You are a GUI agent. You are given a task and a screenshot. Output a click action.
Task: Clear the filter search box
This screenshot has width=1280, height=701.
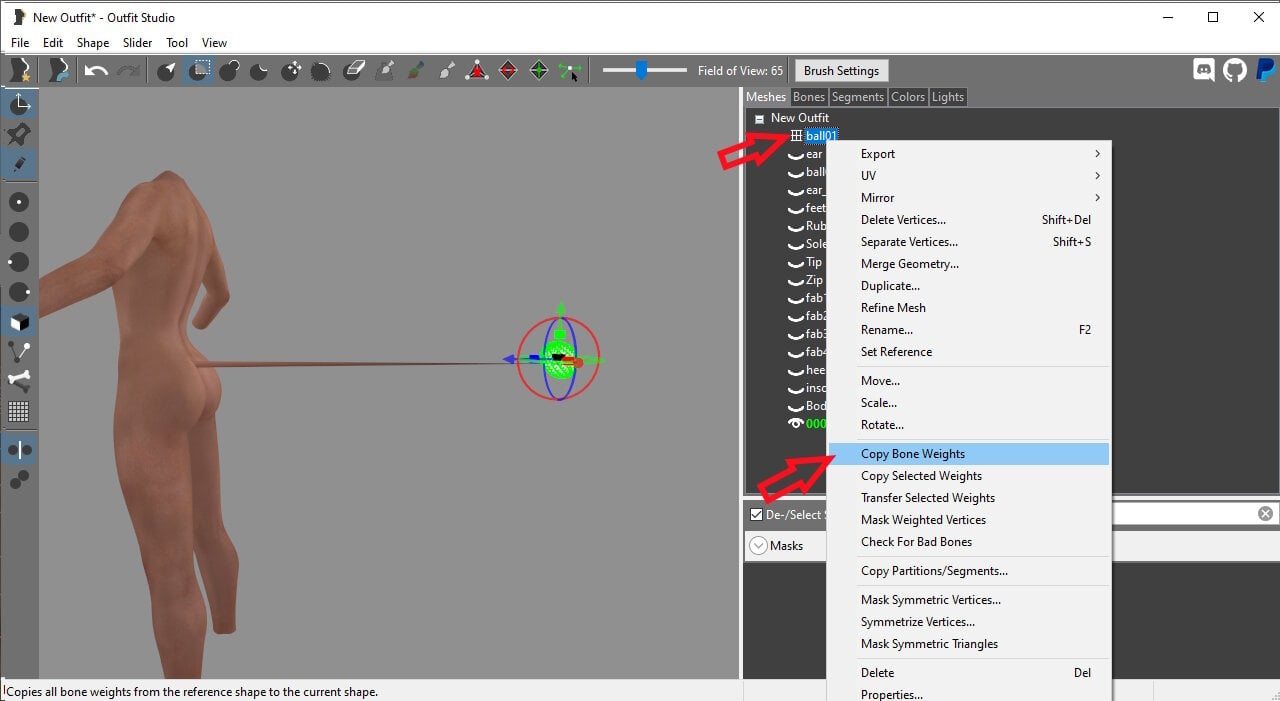tap(1265, 514)
